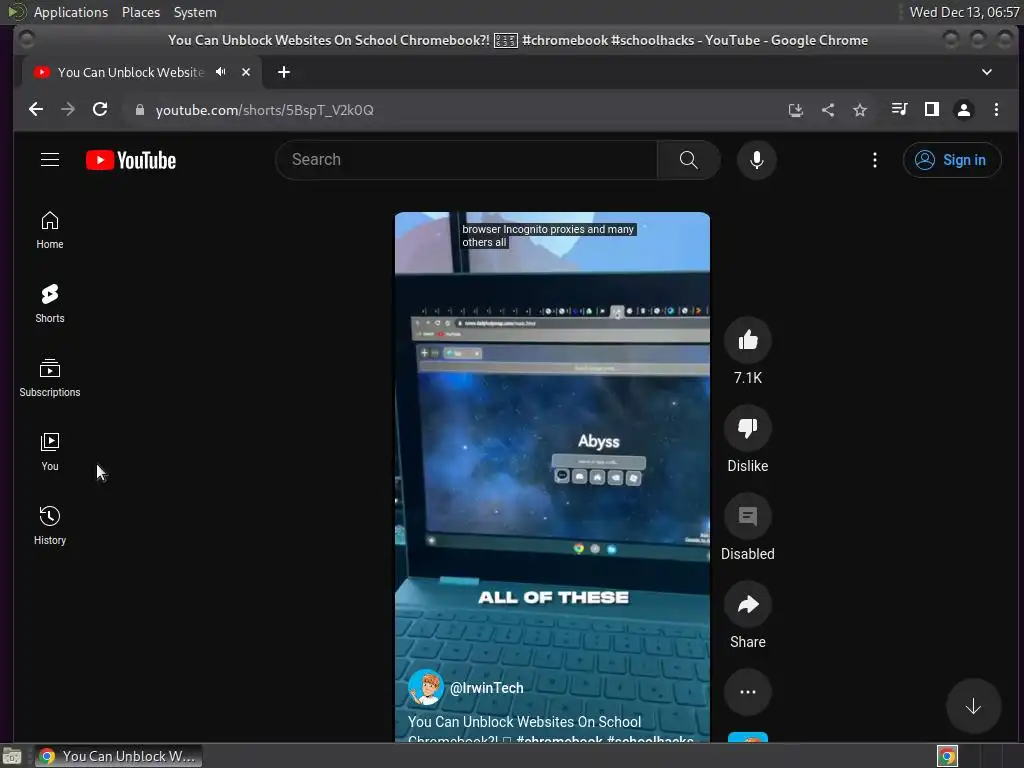Like this Short with thumbs up
Image resolution: width=1024 pixels, height=768 pixels.
748,340
